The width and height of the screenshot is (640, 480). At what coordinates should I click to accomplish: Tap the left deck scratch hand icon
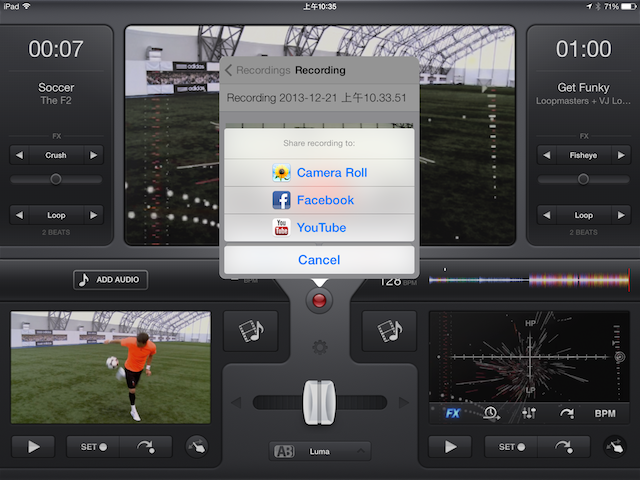199,447
